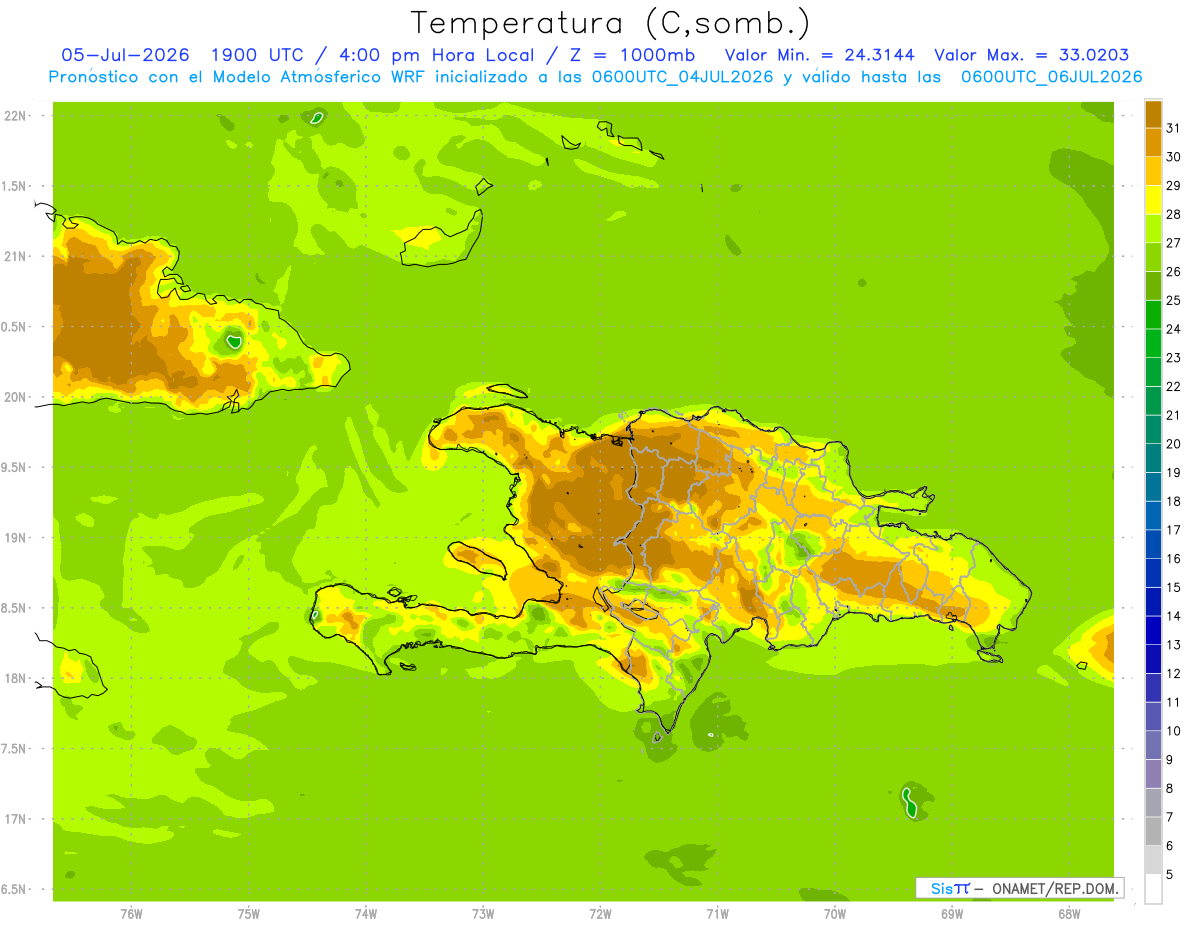
Task: Select the '0600UTC_06JUL2026' valid-until time
Action: [x=1051, y=76]
